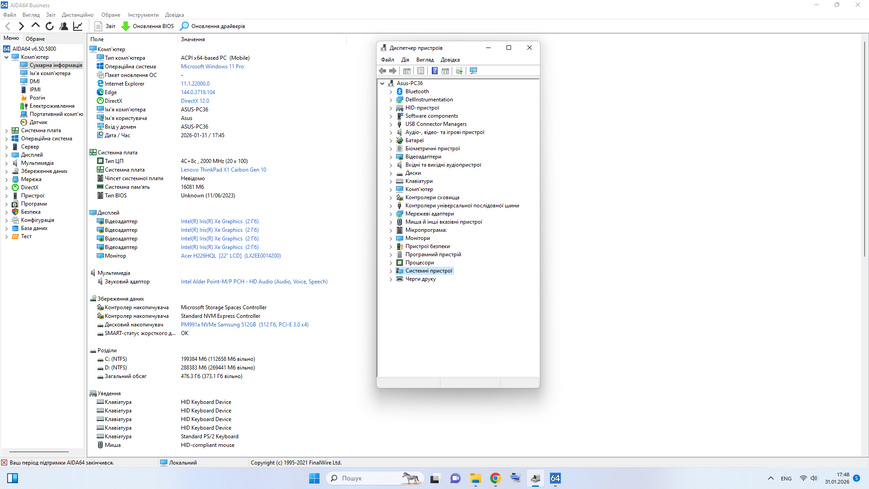
Task: Expand Системна плата in AIDA64 tree
Action: click(6, 130)
